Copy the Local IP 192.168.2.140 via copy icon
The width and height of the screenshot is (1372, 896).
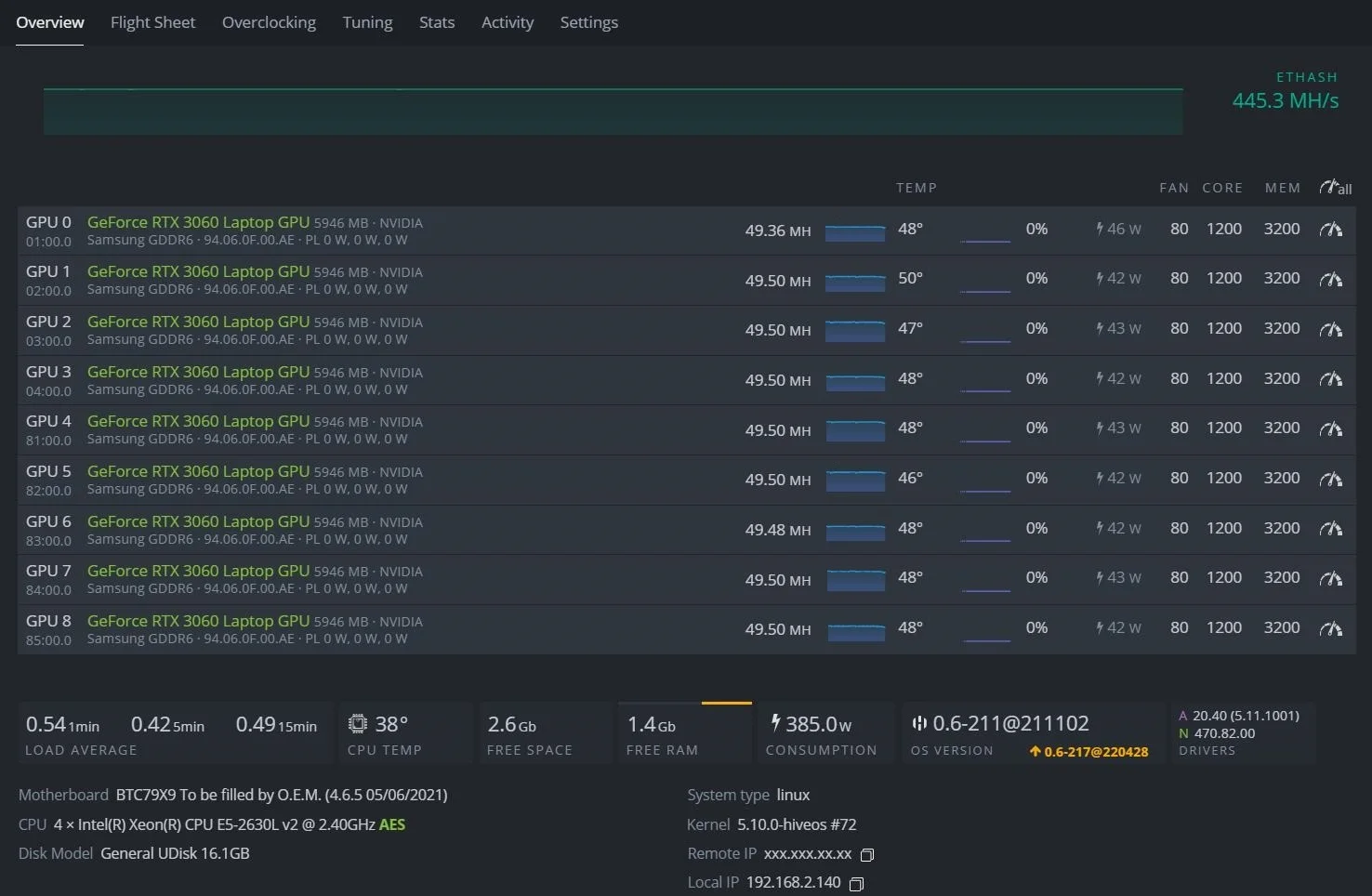[x=857, y=883]
